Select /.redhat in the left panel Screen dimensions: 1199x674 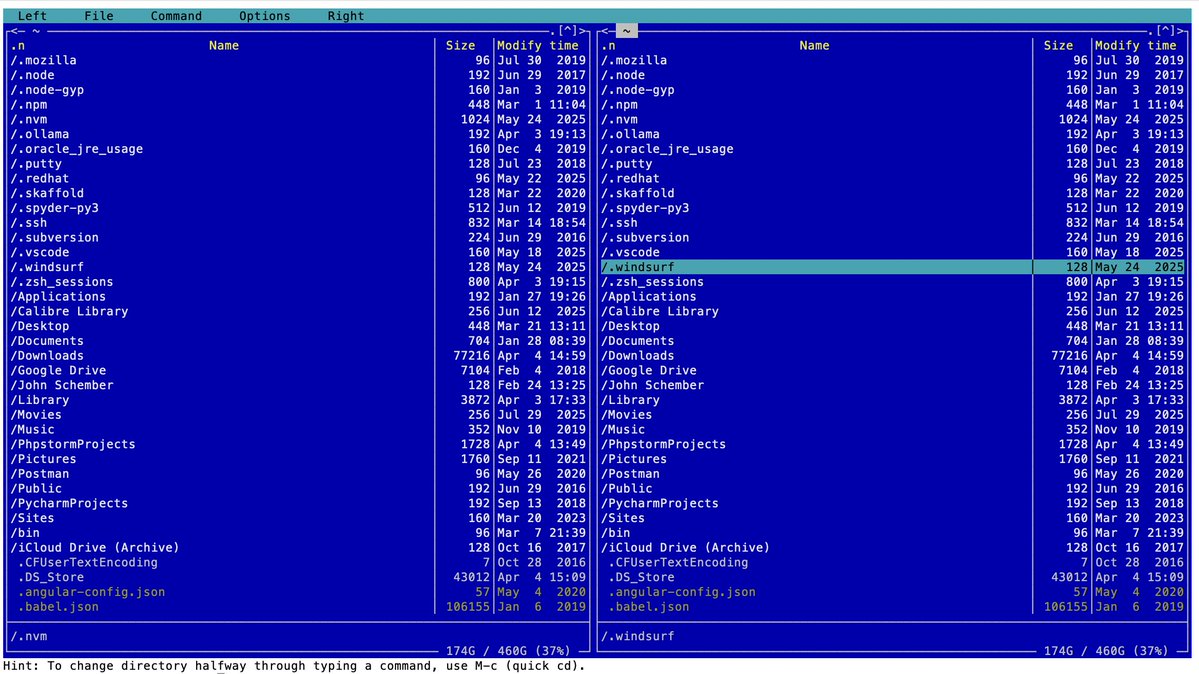pyautogui.click(x=298, y=178)
